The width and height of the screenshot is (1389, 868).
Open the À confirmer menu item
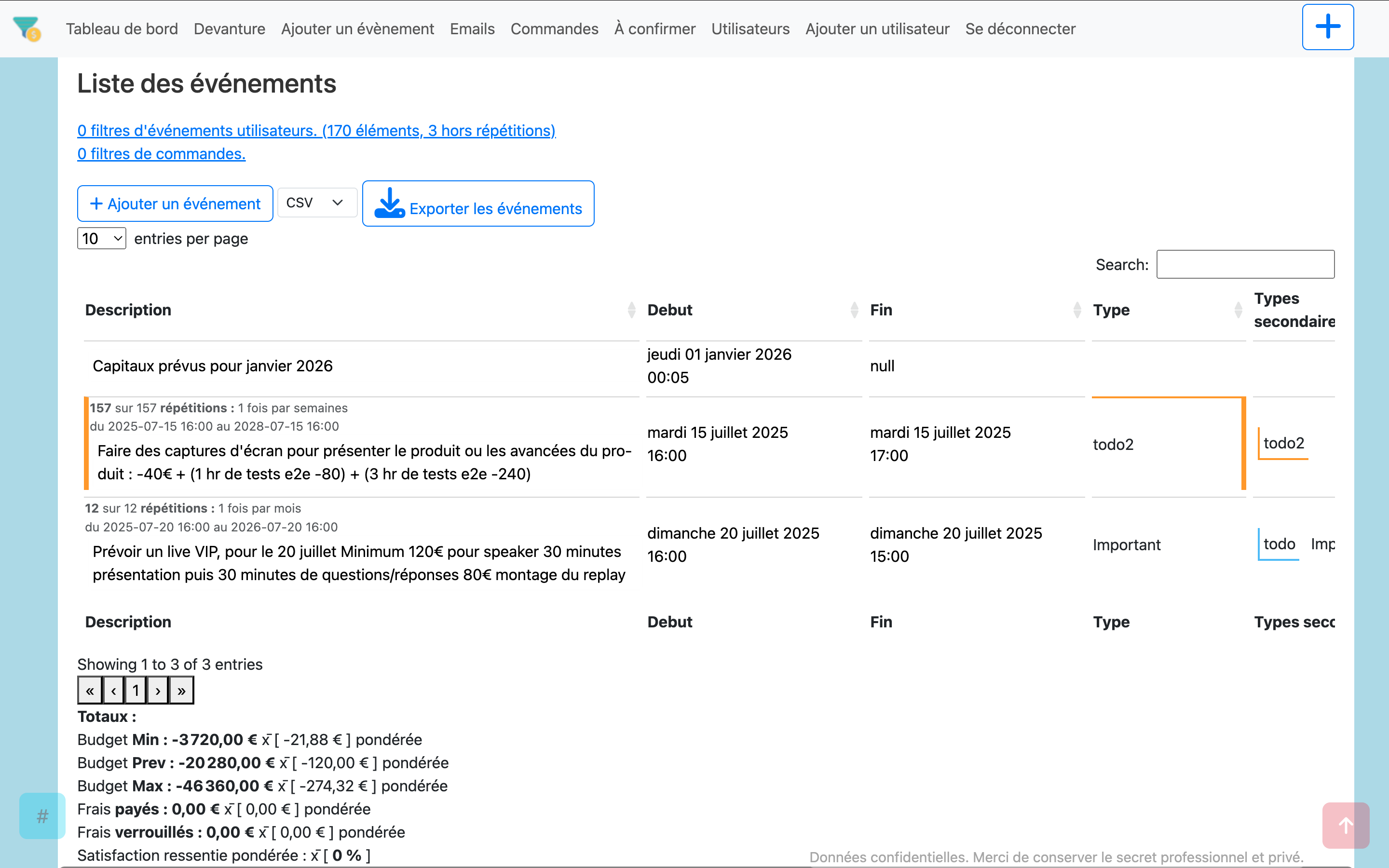tap(654, 29)
